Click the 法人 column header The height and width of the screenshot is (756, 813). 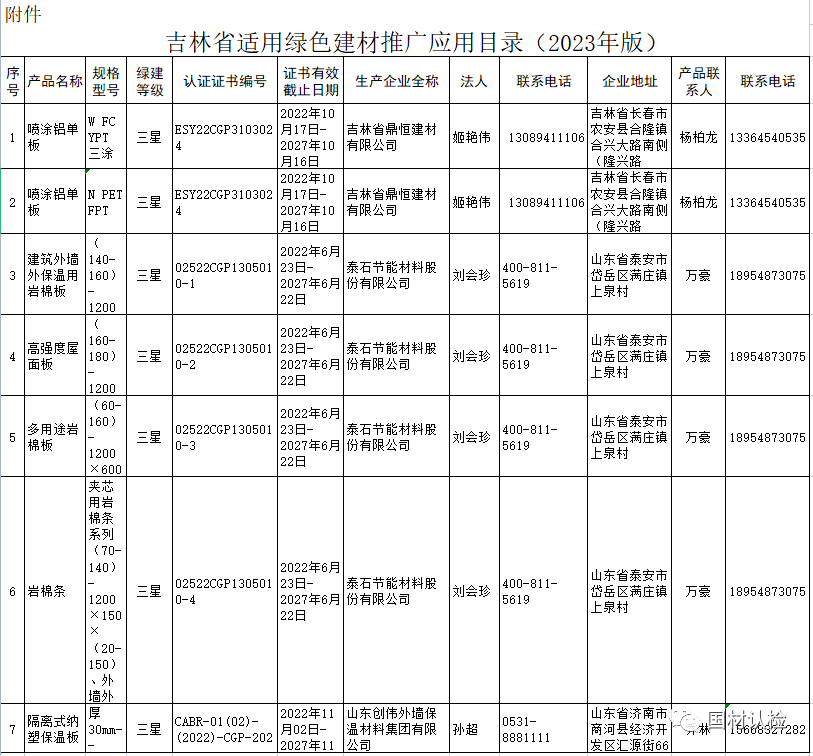click(473, 81)
